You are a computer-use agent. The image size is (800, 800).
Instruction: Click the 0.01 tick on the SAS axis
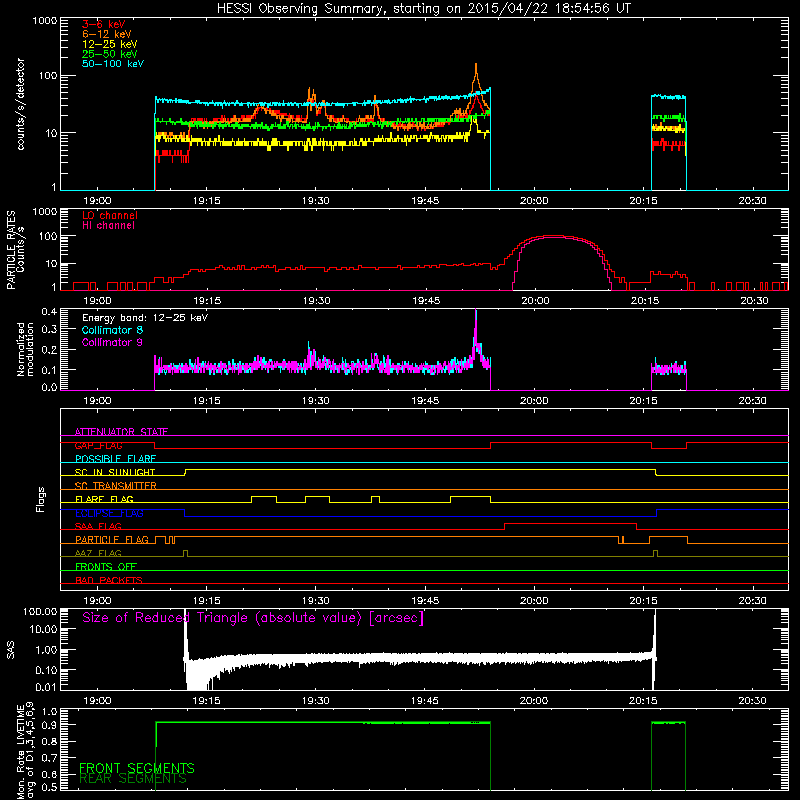coord(46,687)
